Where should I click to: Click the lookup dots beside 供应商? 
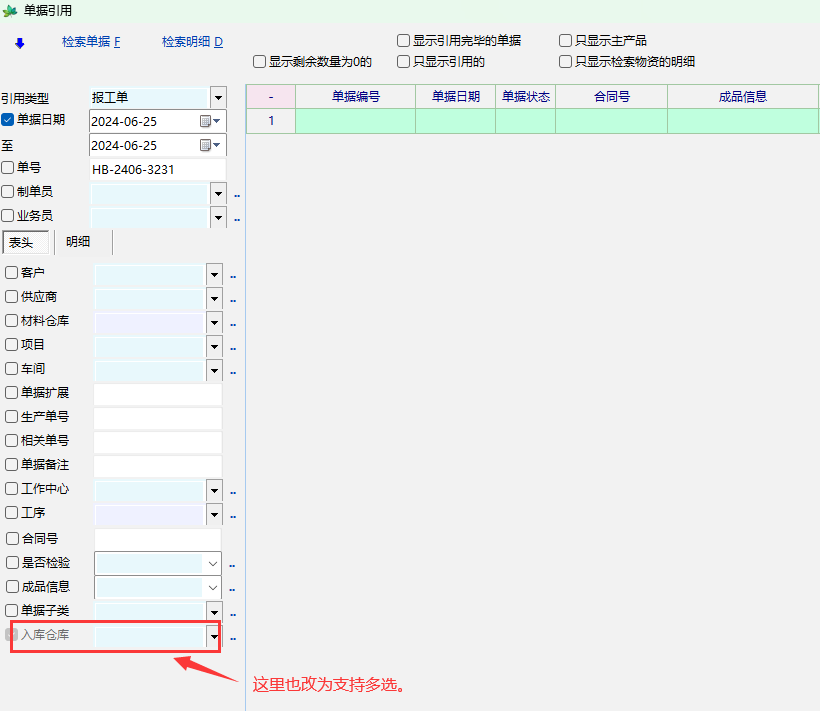(232, 299)
